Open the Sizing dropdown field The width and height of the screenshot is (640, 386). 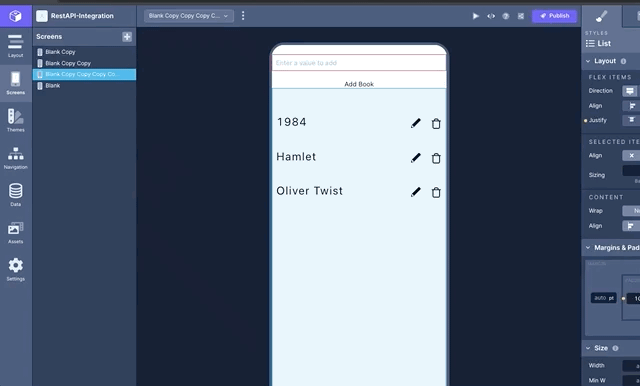tap(631, 171)
